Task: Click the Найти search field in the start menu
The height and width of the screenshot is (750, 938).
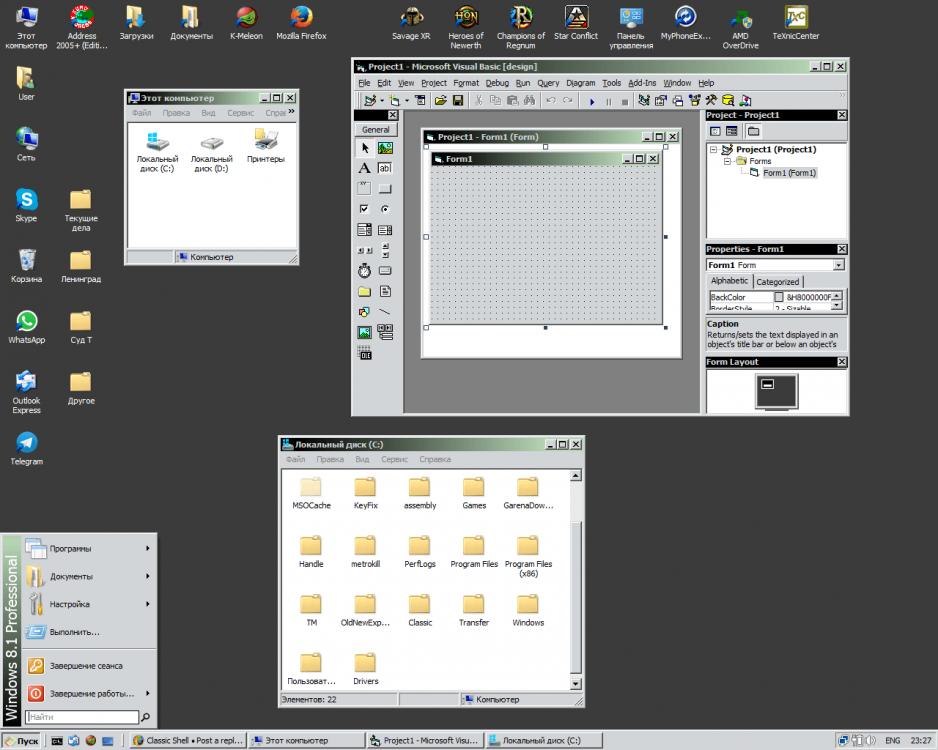Action: pyautogui.click(x=82, y=717)
